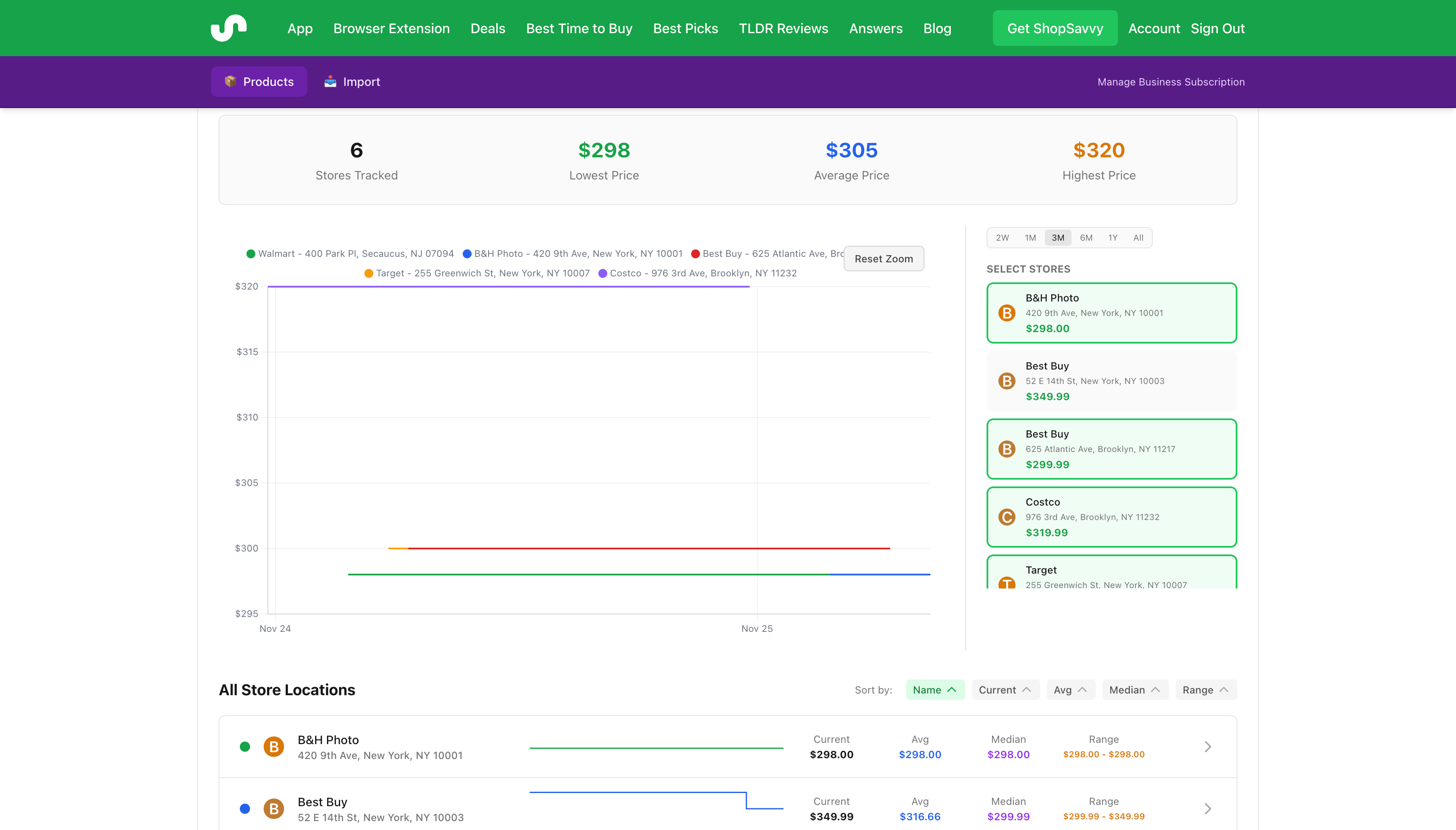The image size is (1456, 830).
Task: Click the ShopSavvy logo icon
Action: pos(229,28)
